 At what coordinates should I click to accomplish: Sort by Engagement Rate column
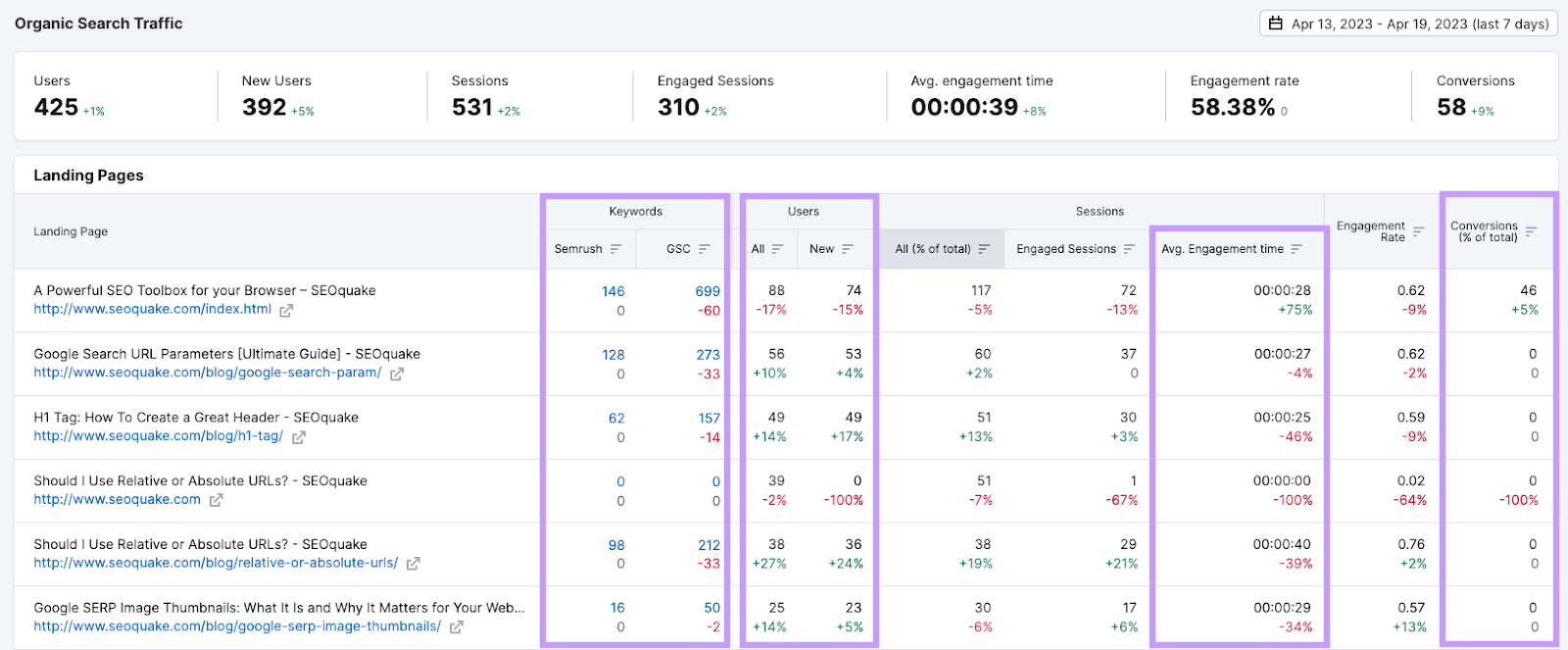[x=1418, y=231]
